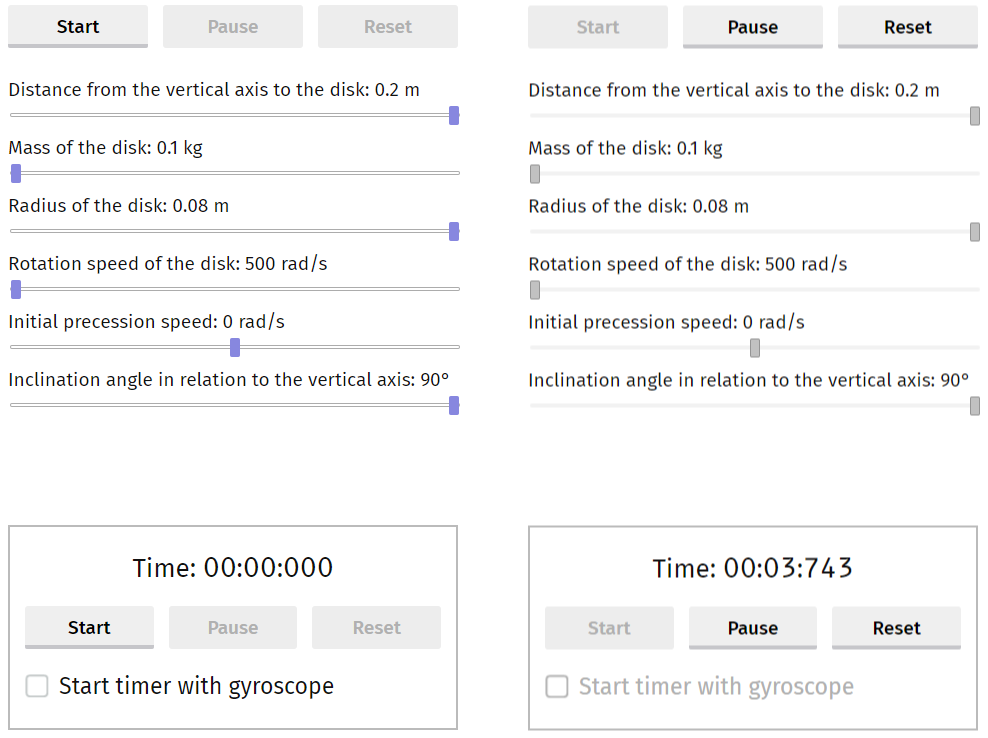Viewport: 988px width, 738px height.
Task: Click the rotation speed slider on the right
Action: (534, 289)
